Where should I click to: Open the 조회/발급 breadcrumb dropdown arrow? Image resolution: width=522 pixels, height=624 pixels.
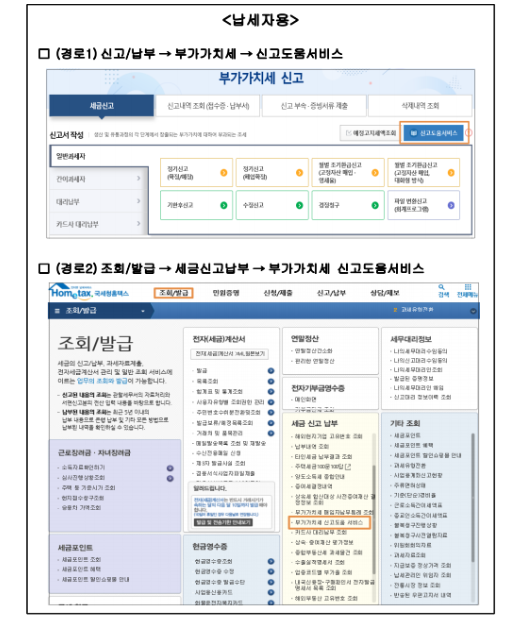pyautogui.click(x=143, y=311)
